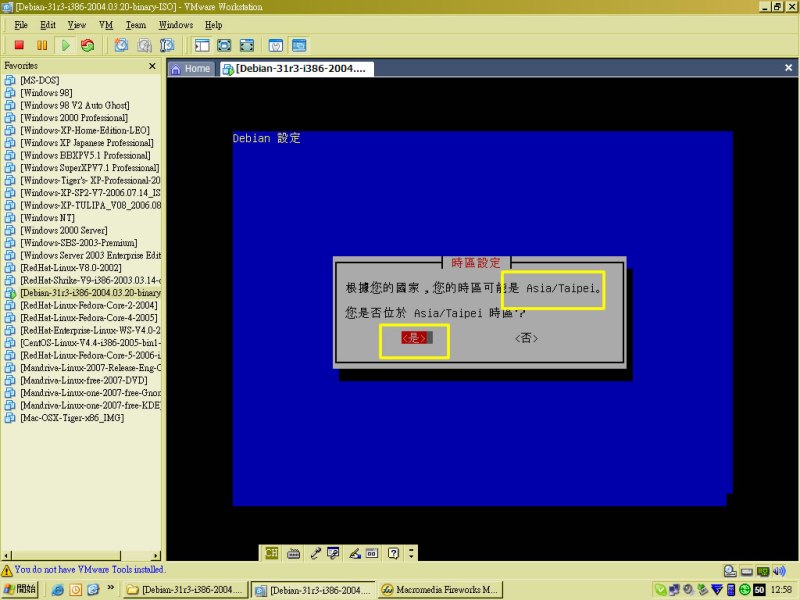Click the VMware Tools not installed warning text
800x600 pixels.
90,569
